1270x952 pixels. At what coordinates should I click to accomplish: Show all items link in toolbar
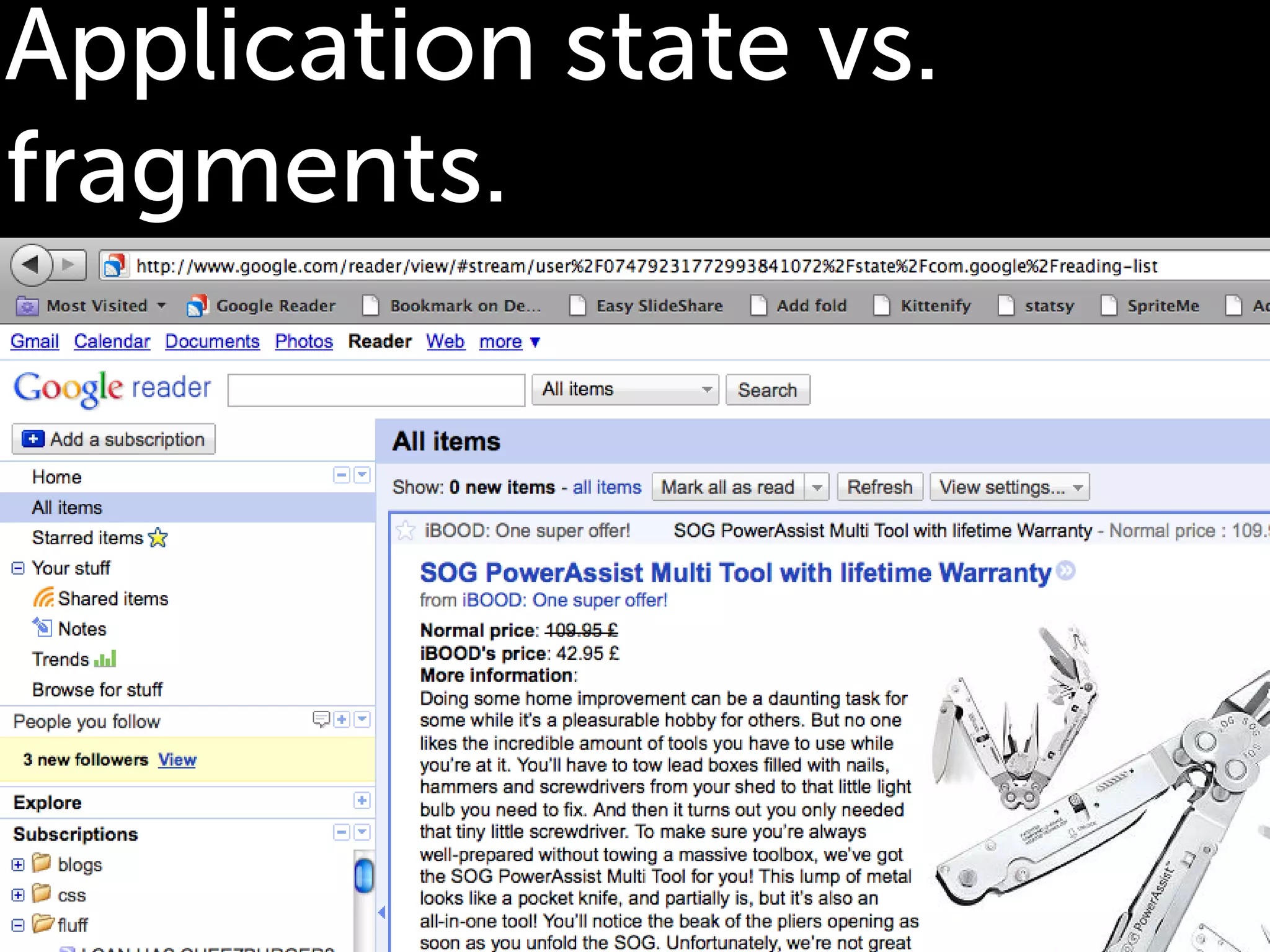coord(607,487)
